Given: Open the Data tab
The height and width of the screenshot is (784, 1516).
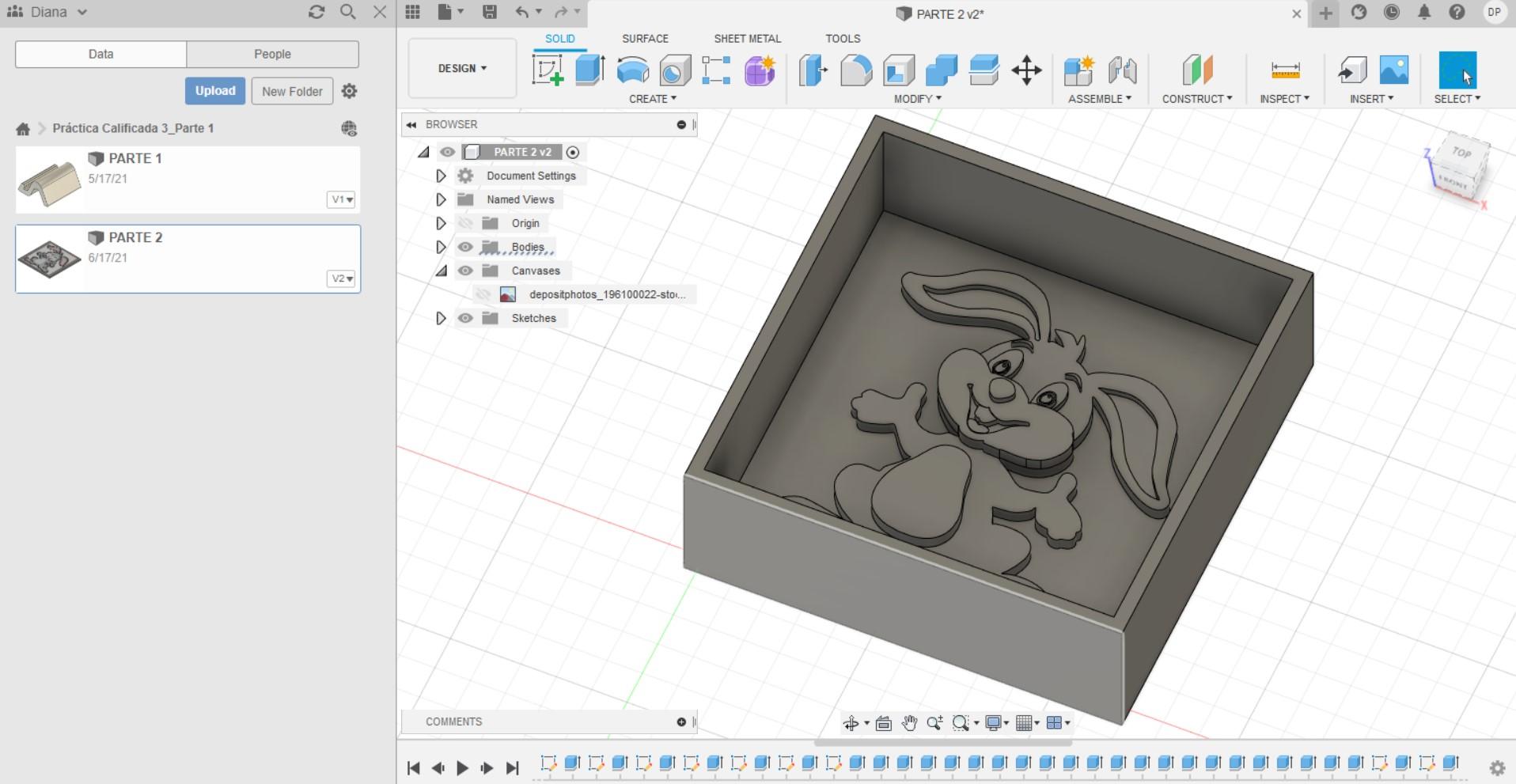Looking at the screenshot, I should point(100,54).
